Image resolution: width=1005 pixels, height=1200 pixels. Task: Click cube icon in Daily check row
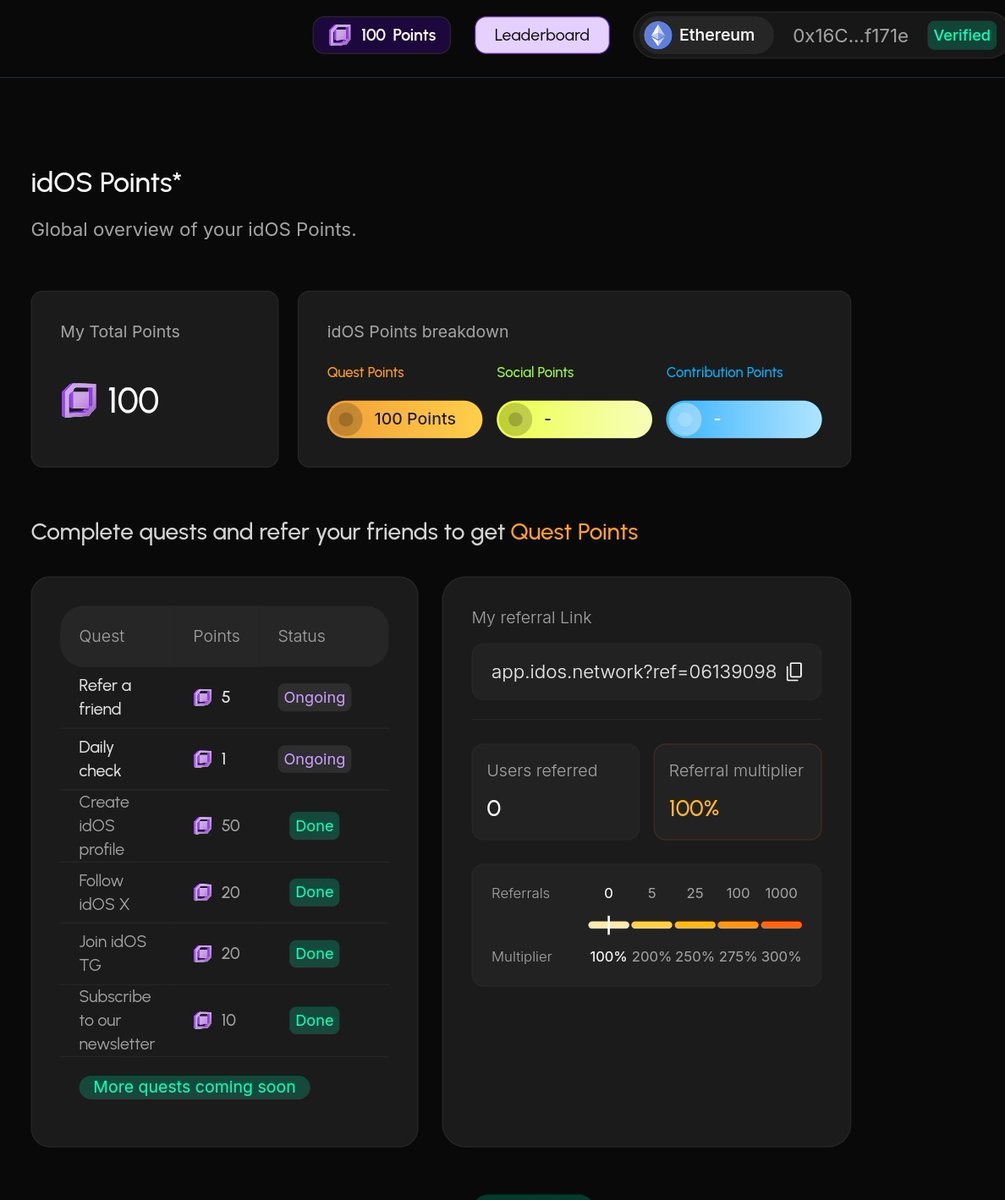coord(202,759)
